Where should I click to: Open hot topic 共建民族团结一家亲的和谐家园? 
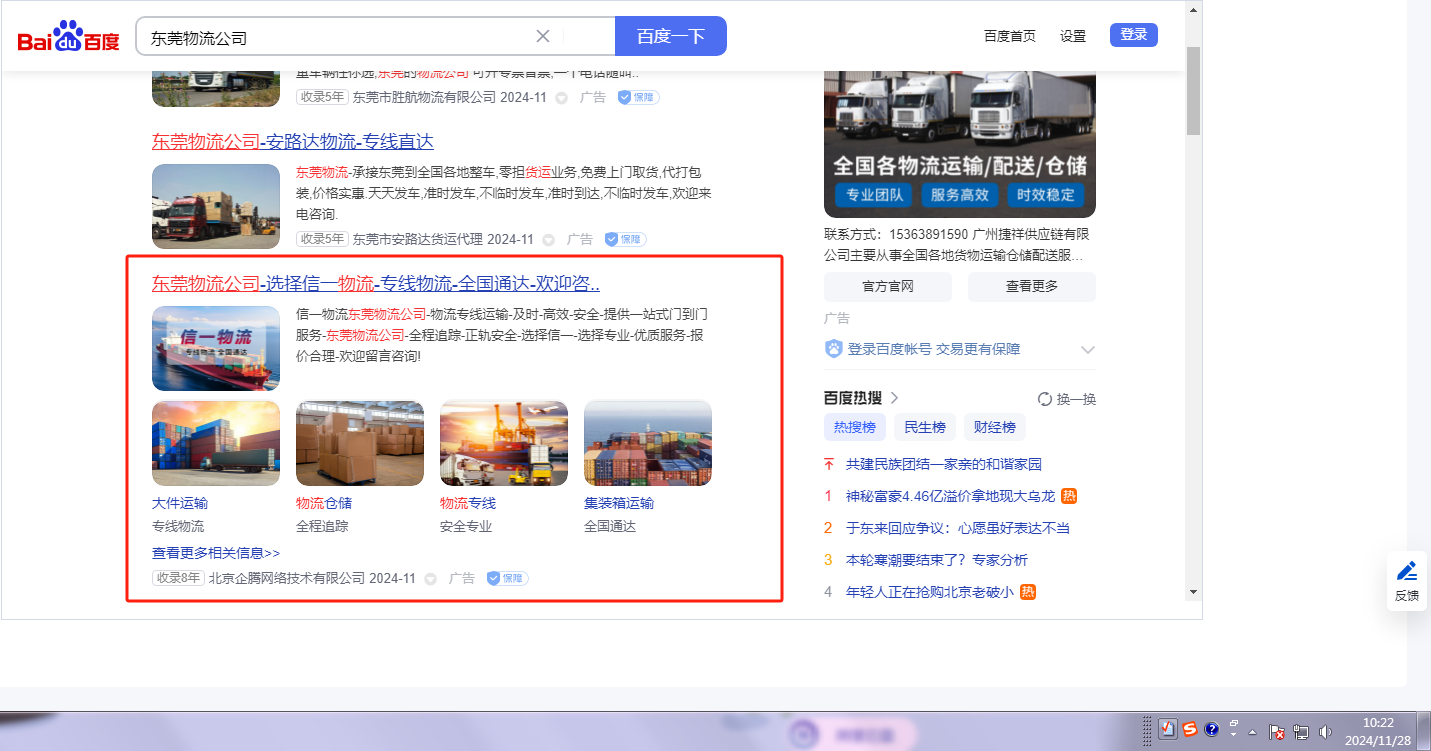point(944,464)
